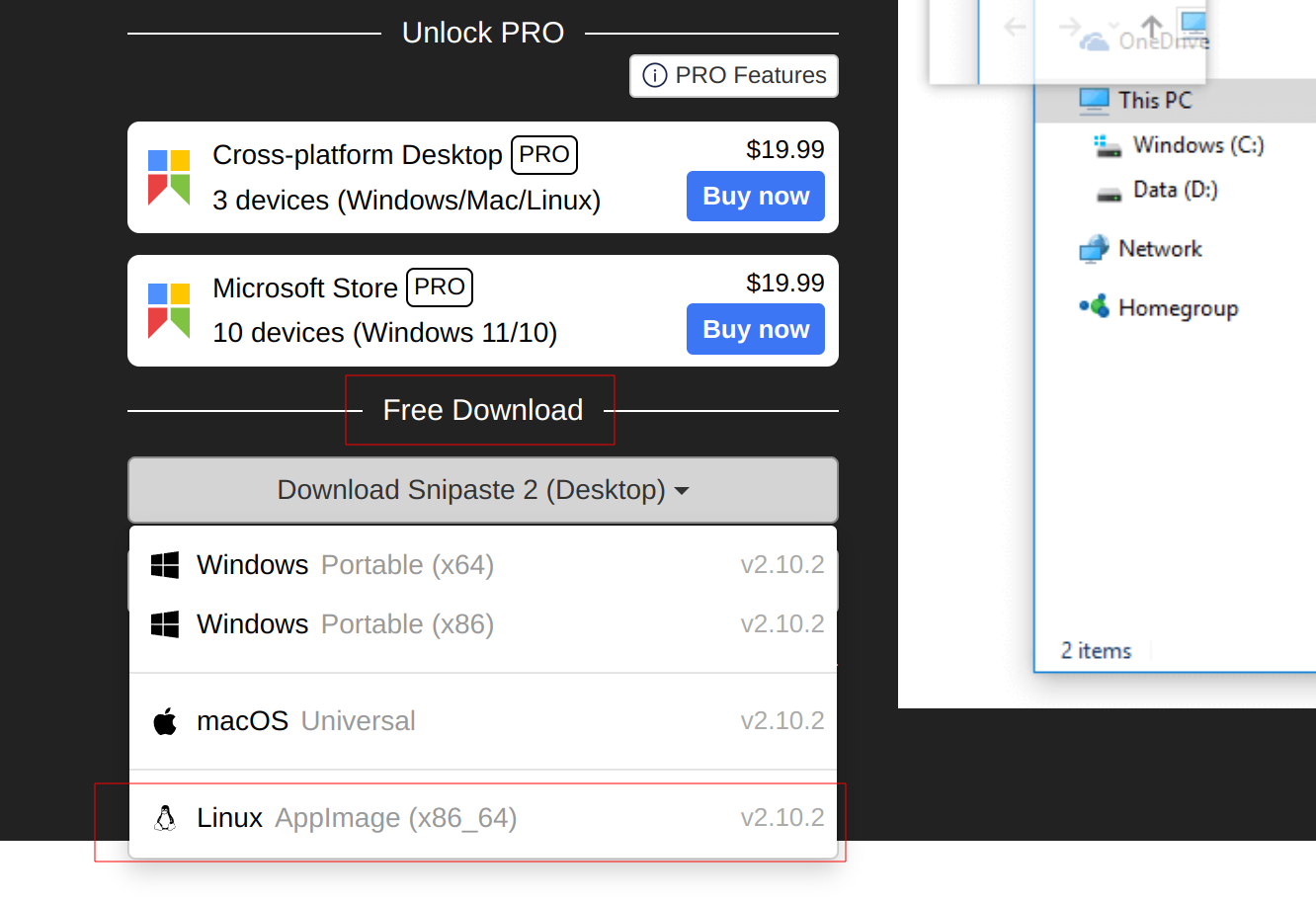Select Data (D:) drive in Explorer
This screenshot has width=1316, height=904.
(x=1157, y=190)
